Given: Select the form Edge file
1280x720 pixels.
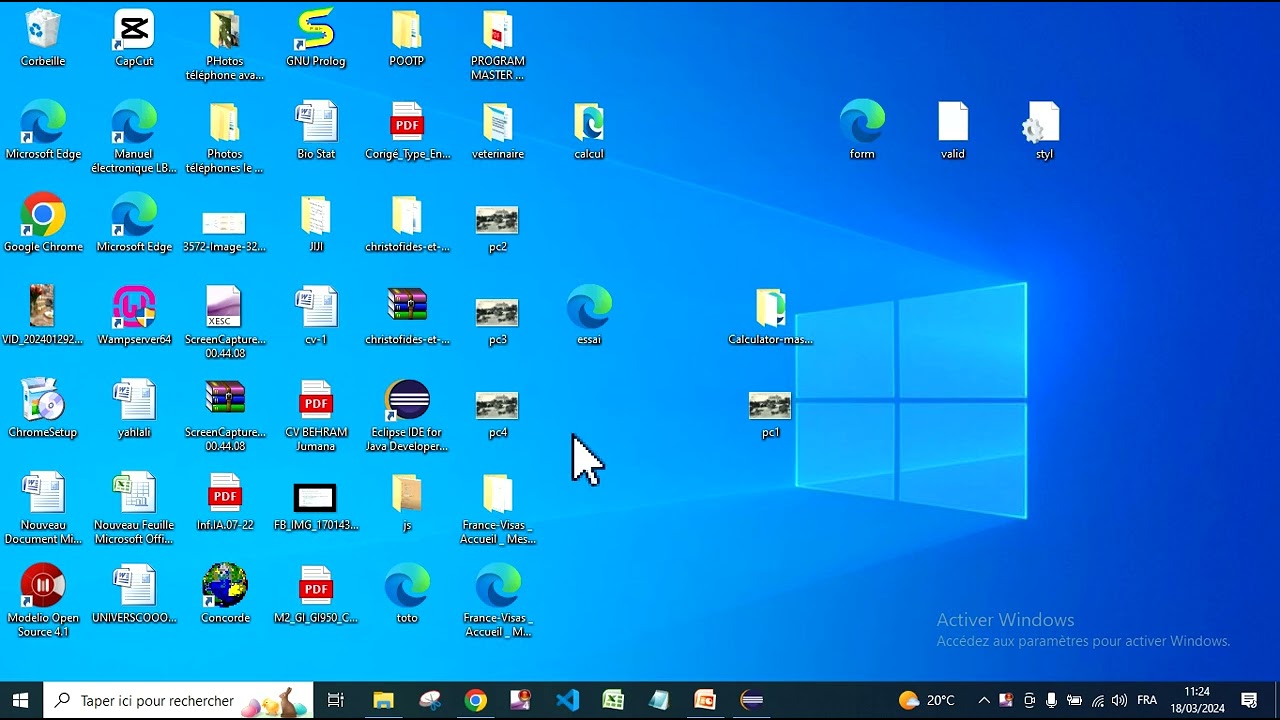Looking at the screenshot, I should pos(862,131).
